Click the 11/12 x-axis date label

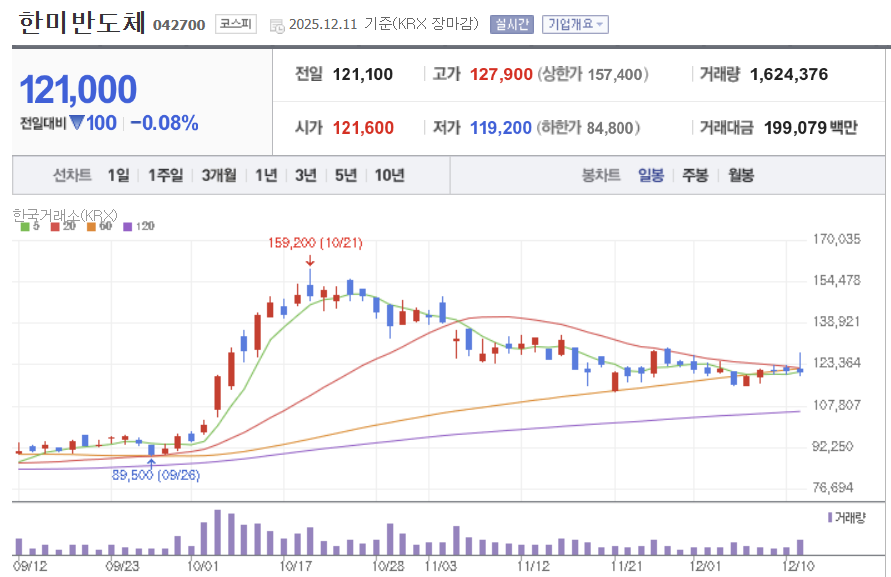point(533,566)
